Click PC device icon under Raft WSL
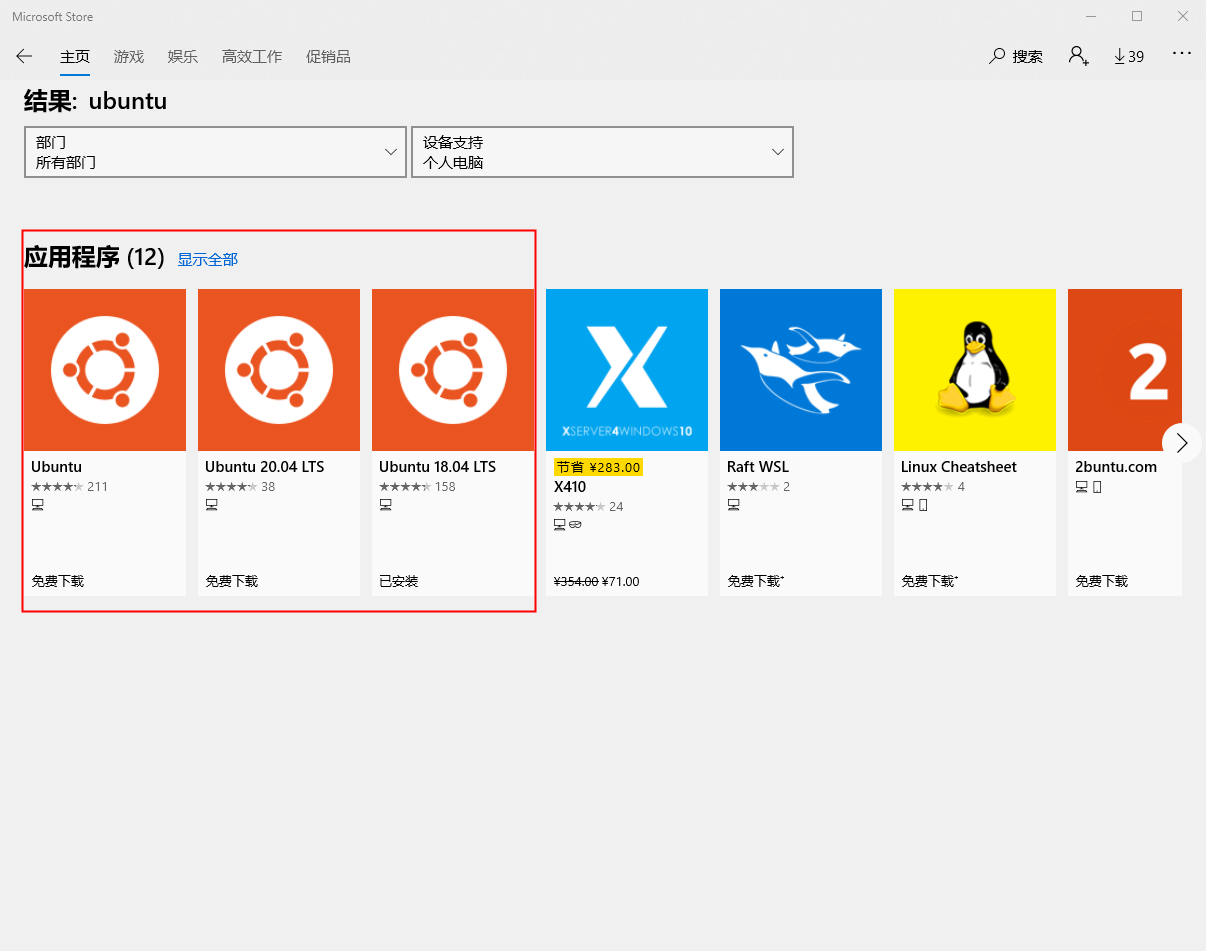 734,505
